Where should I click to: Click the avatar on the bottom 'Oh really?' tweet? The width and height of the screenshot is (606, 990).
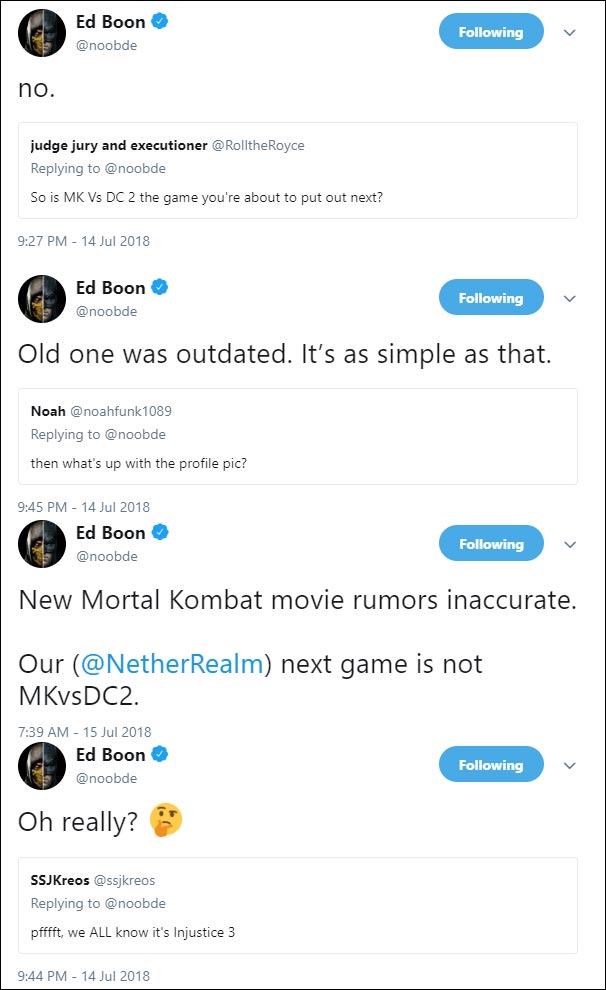coord(41,766)
